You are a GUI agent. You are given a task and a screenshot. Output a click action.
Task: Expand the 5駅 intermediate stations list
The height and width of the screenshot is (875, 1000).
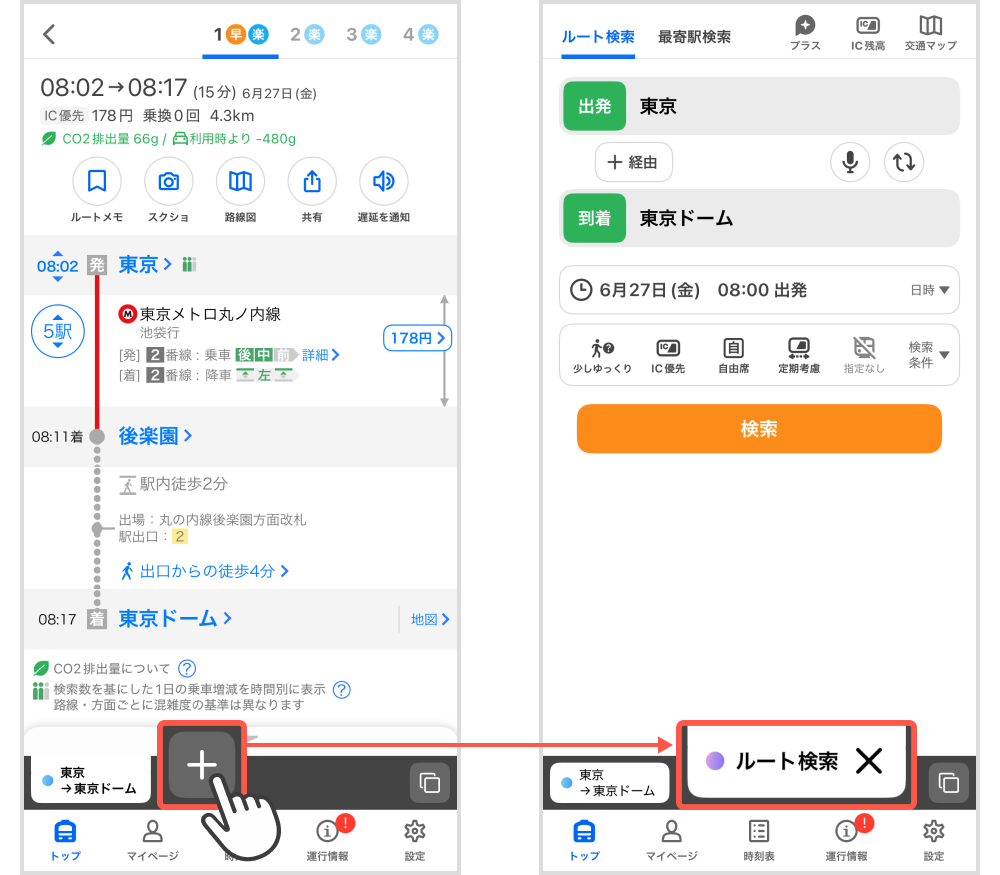pos(58,331)
